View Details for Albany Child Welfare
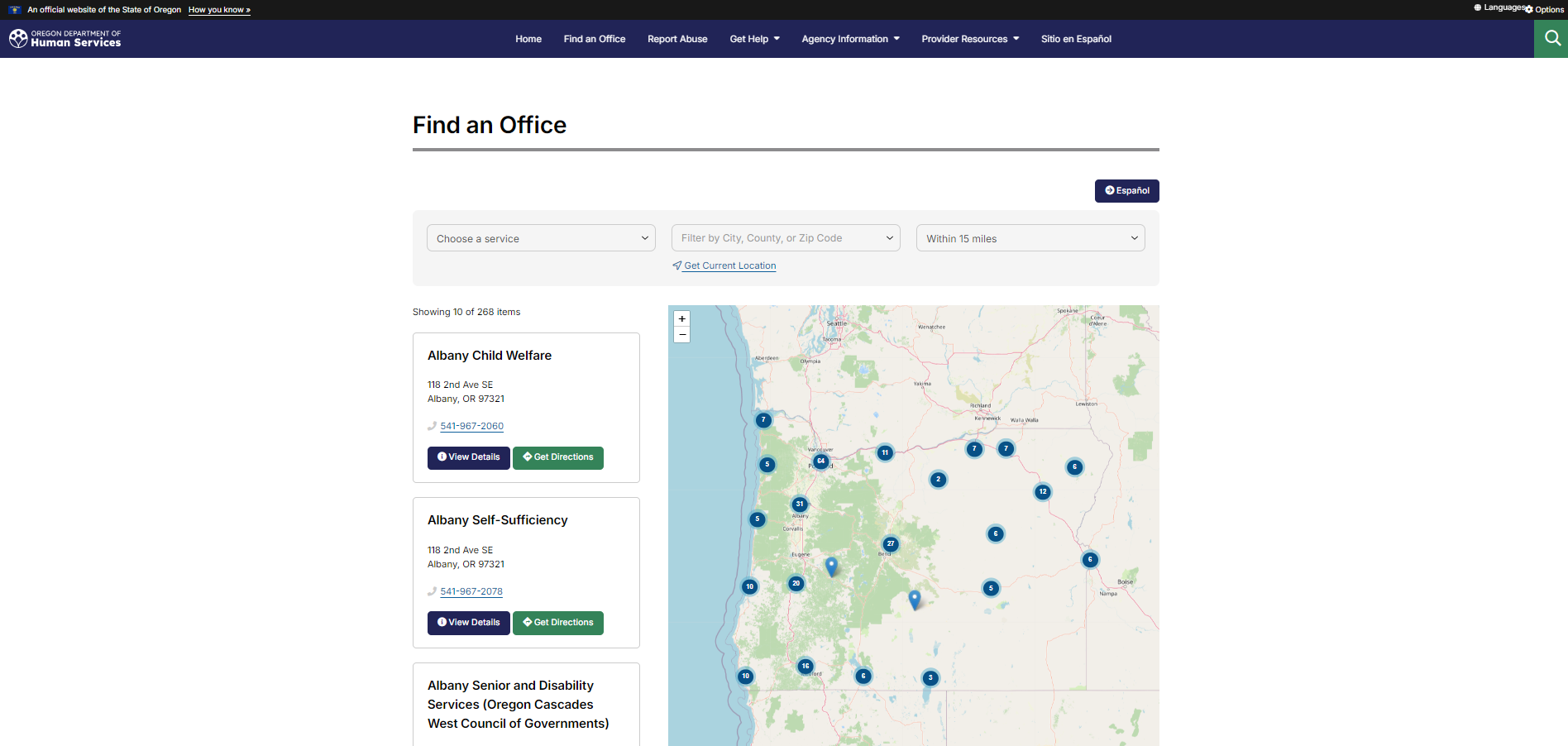 point(469,457)
